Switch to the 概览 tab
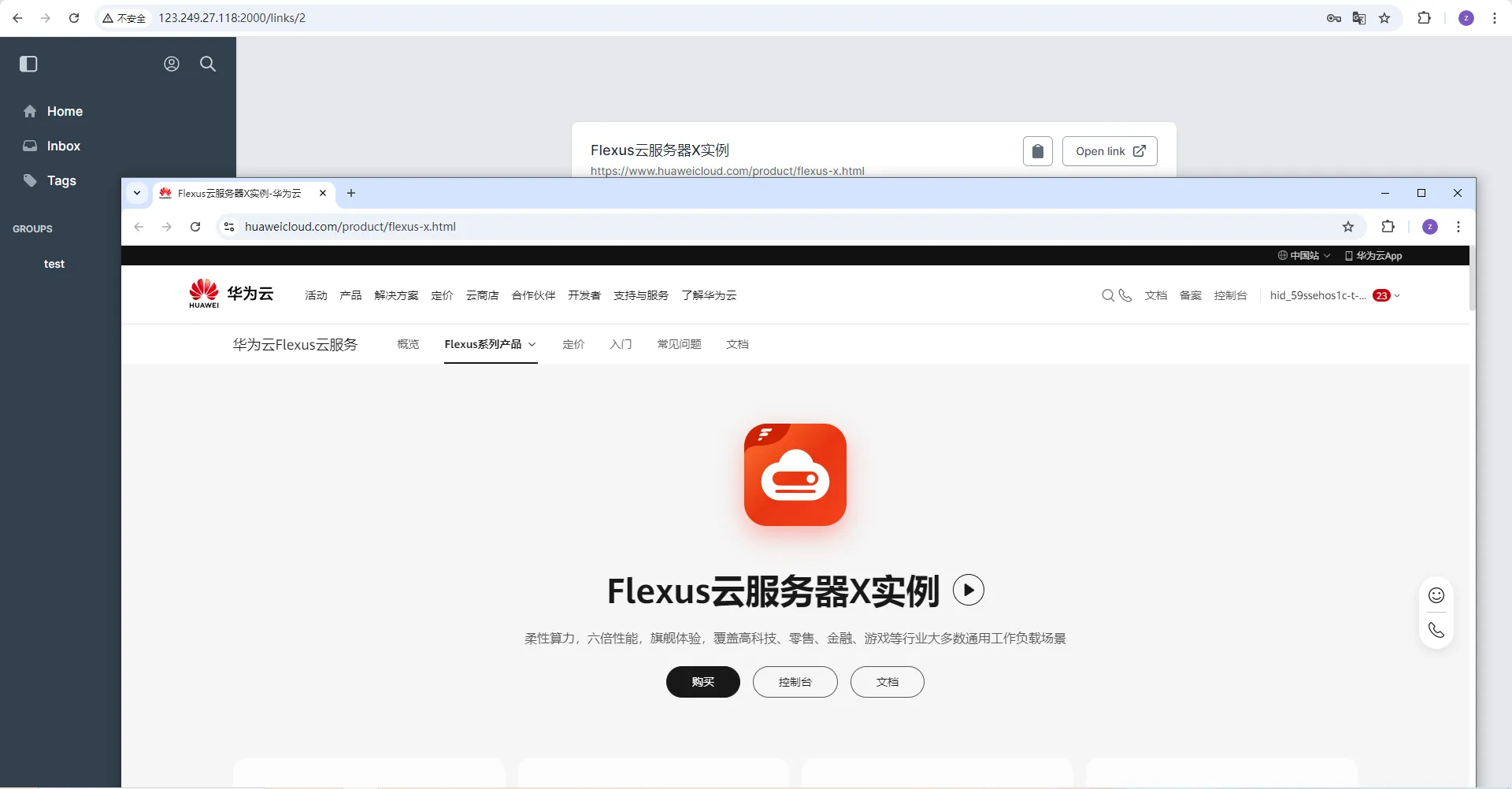 (408, 344)
